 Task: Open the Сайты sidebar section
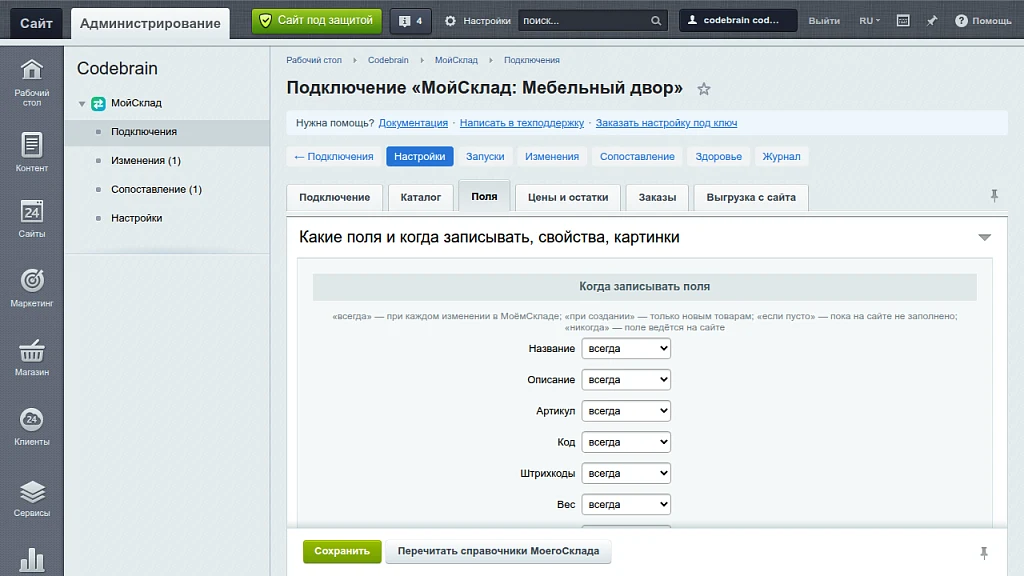point(31,218)
